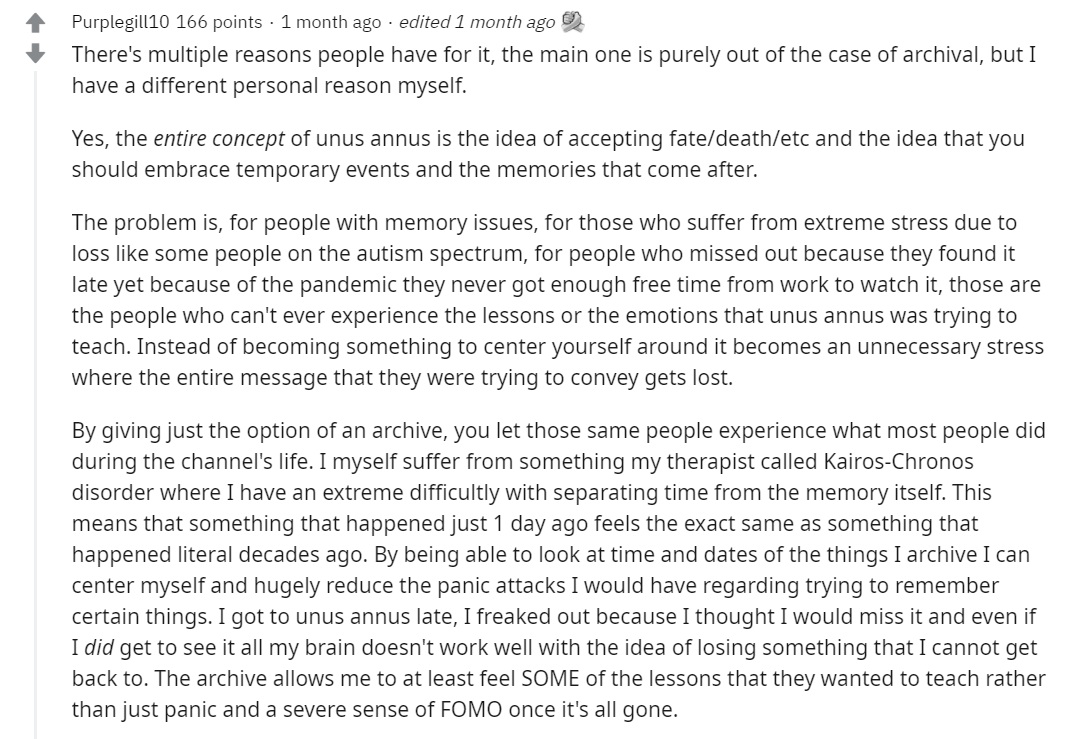1076x739 pixels.
Task: Click the italic word 'did'
Action: click(x=99, y=647)
